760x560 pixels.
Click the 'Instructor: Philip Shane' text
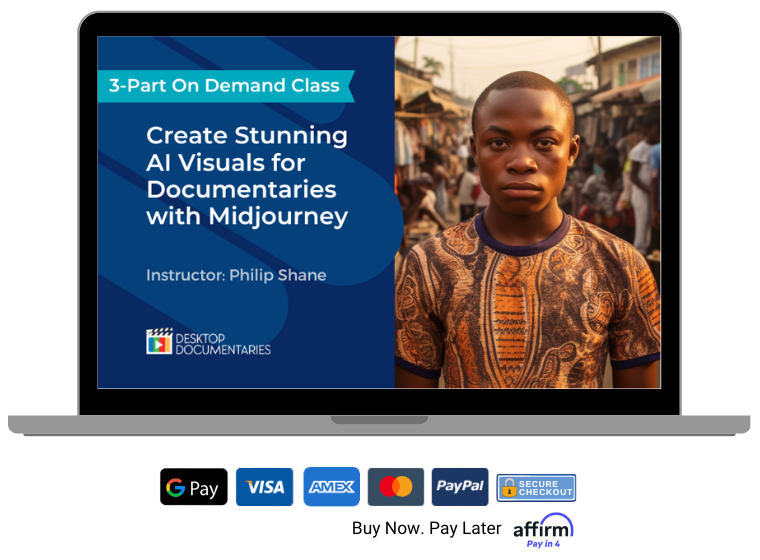coord(236,275)
